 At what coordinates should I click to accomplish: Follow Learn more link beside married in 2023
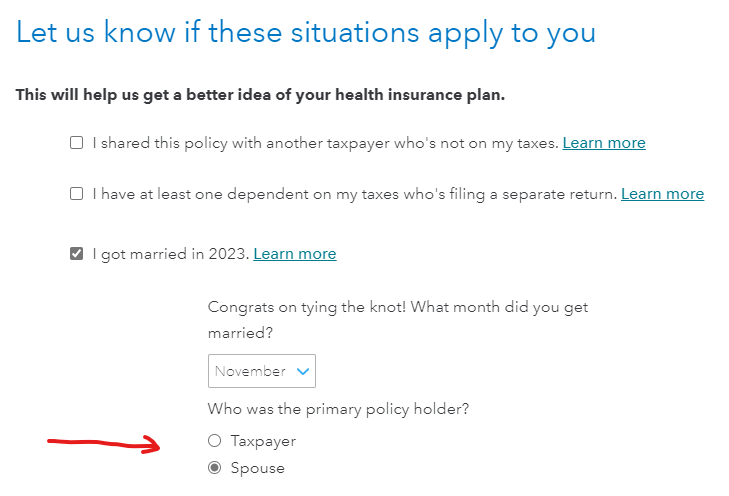pyautogui.click(x=295, y=254)
